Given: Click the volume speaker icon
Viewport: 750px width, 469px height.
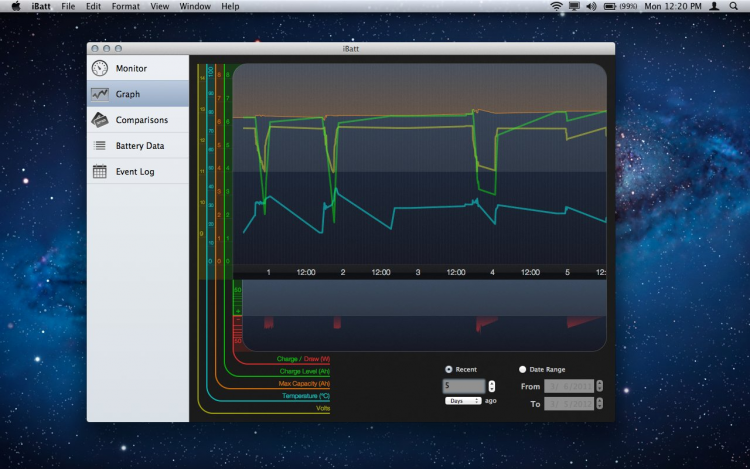Looking at the screenshot, I should [590, 6].
